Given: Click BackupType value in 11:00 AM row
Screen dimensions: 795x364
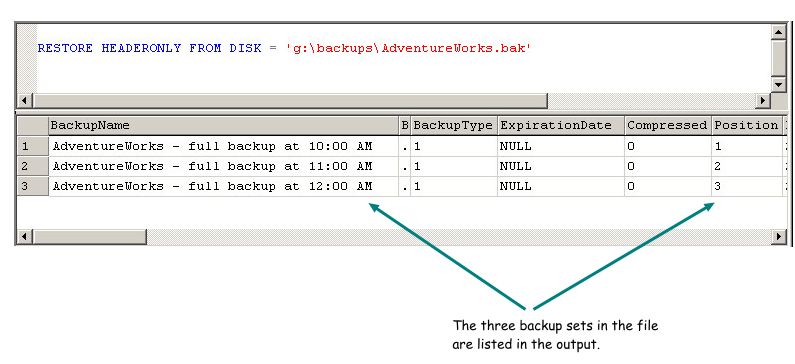Looking at the screenshot, I should point(453,166).
